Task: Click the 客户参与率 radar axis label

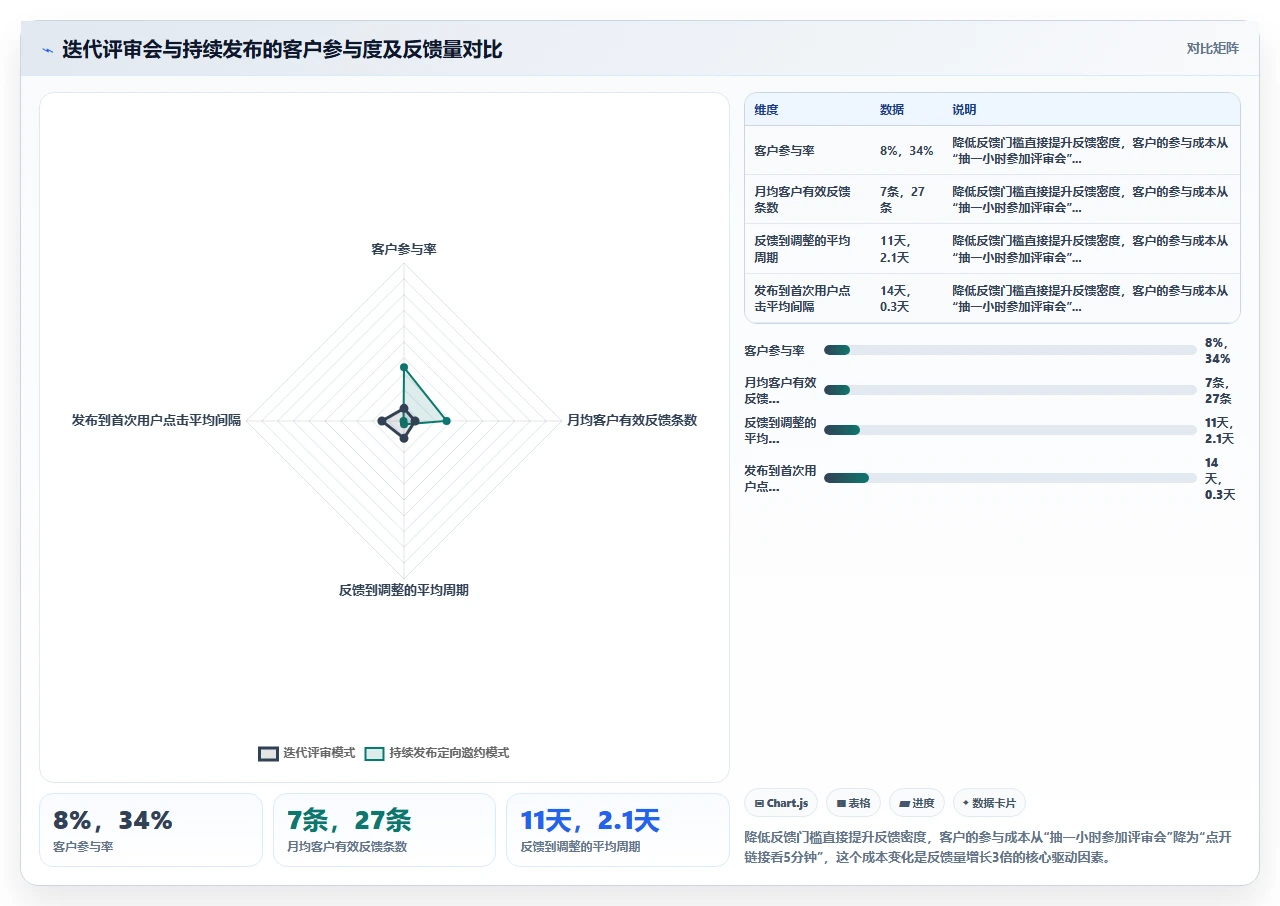Action: (x=404, y=249)
